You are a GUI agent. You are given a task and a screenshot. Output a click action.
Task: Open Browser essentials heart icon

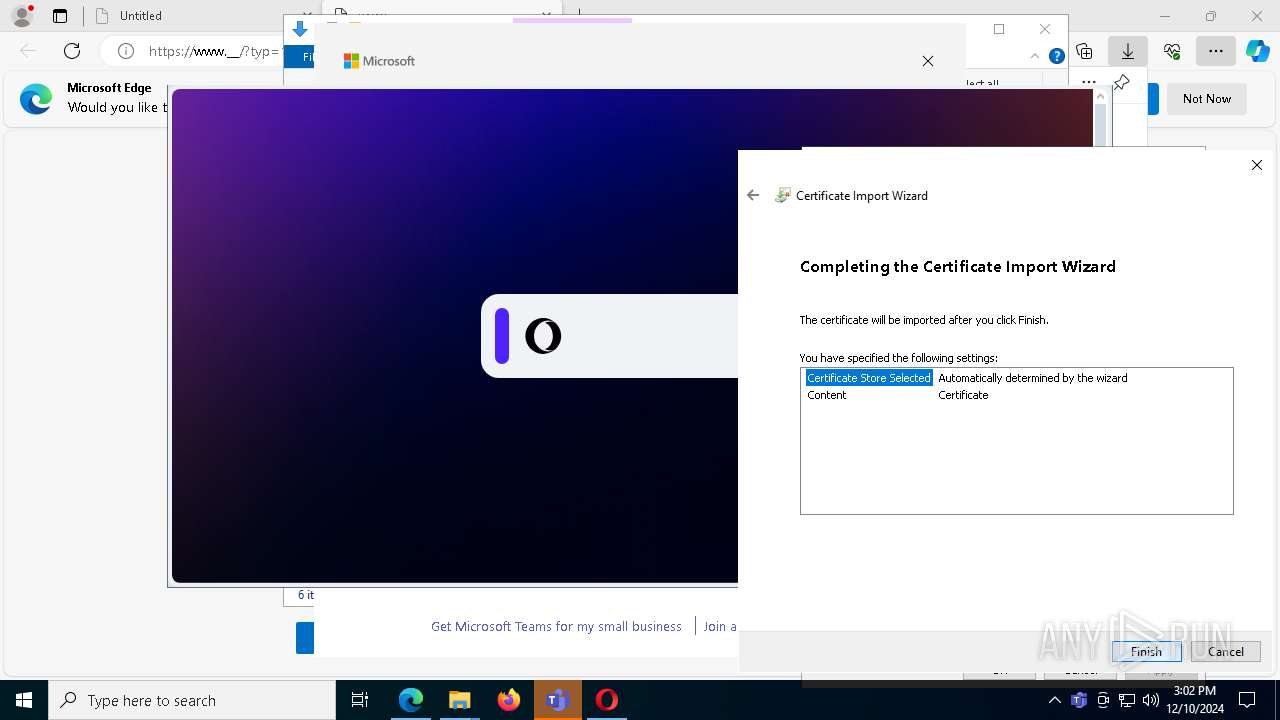pyautogui.click(x=1172, y=51)
